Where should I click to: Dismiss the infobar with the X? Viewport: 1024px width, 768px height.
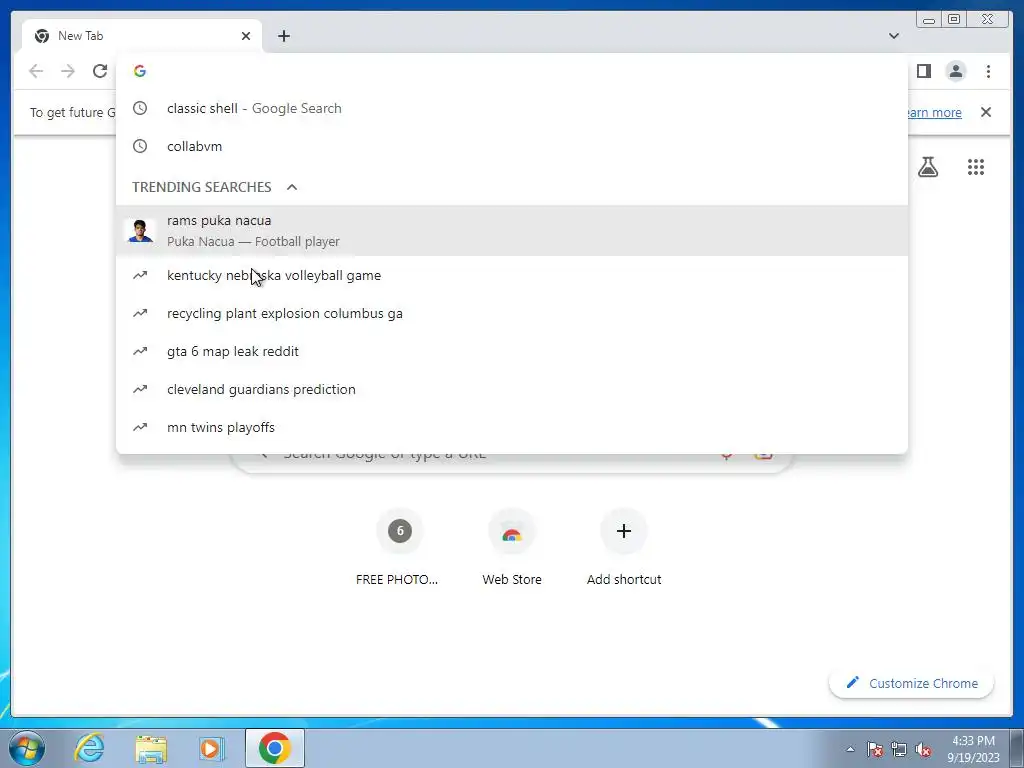(x=985, y=112)
